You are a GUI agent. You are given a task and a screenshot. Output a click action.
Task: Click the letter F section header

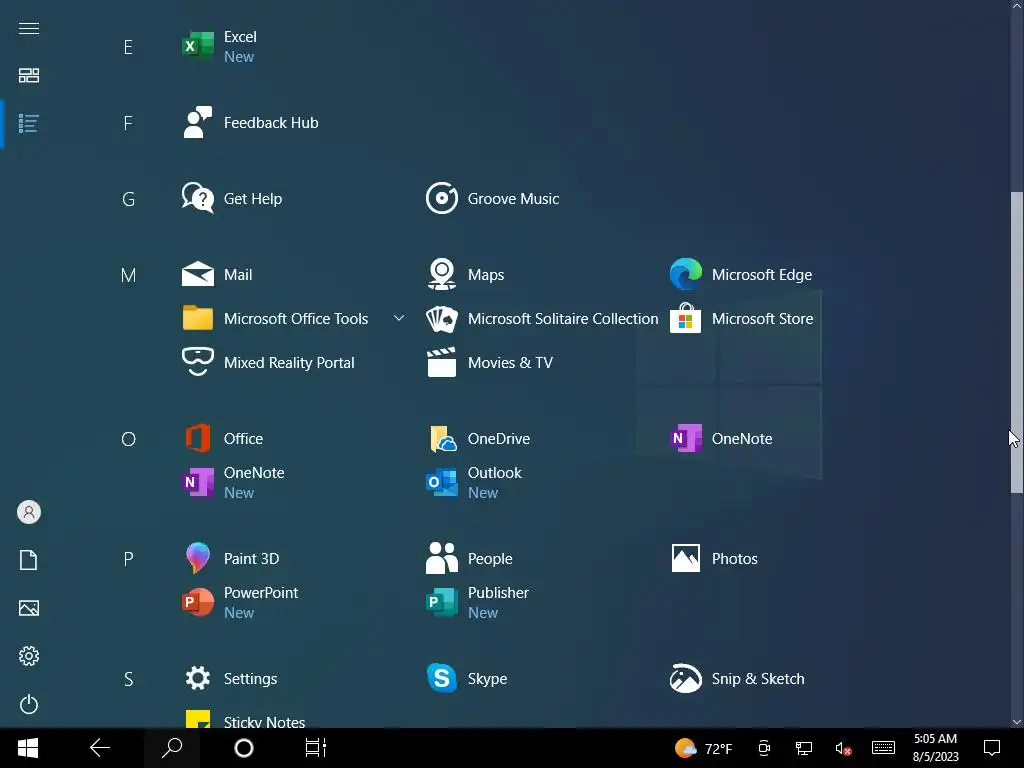tap(128, 123)
